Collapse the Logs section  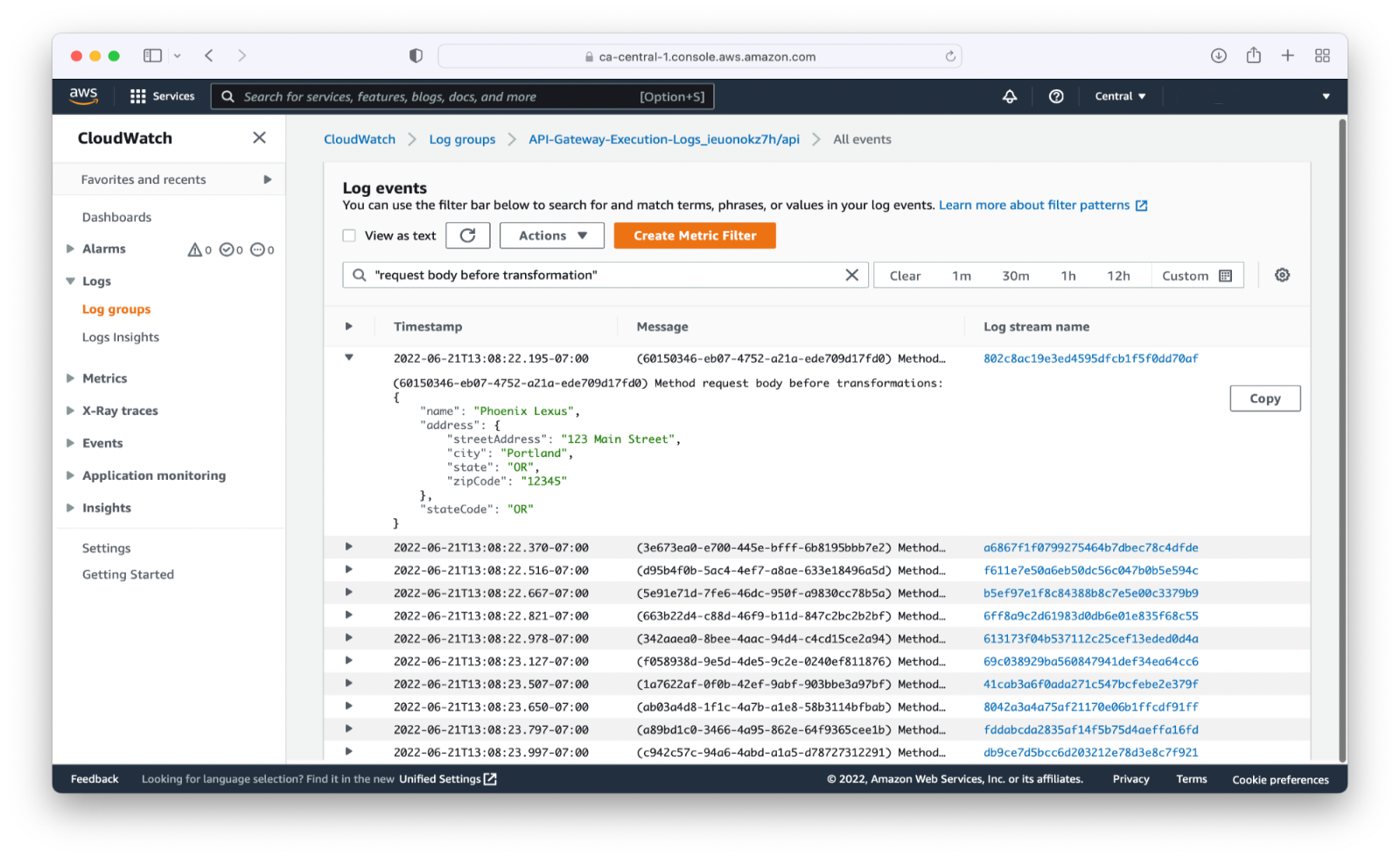(x=70, y=281)
